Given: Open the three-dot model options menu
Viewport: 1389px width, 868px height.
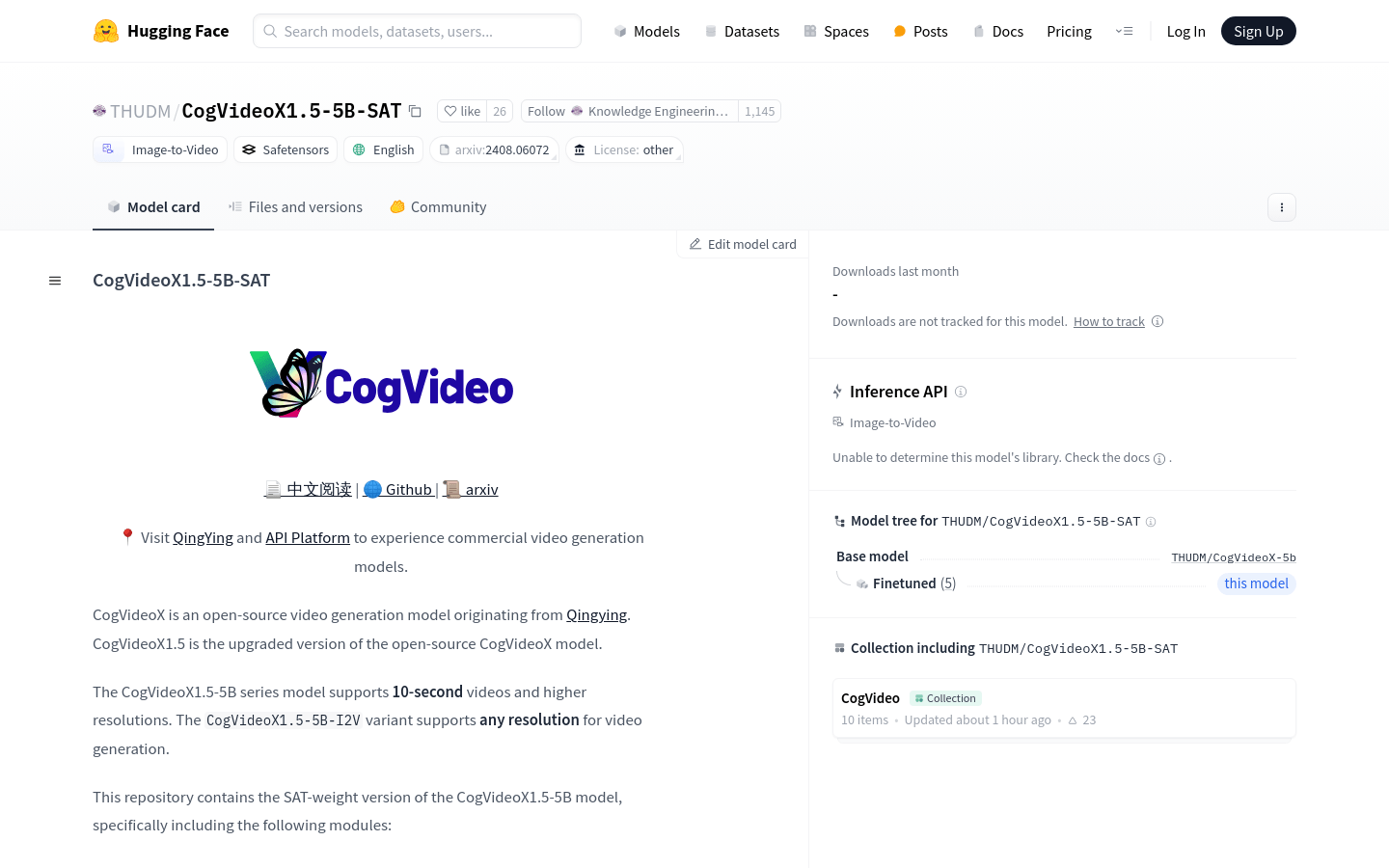Looking at the screenshot, I should 1281,207.
